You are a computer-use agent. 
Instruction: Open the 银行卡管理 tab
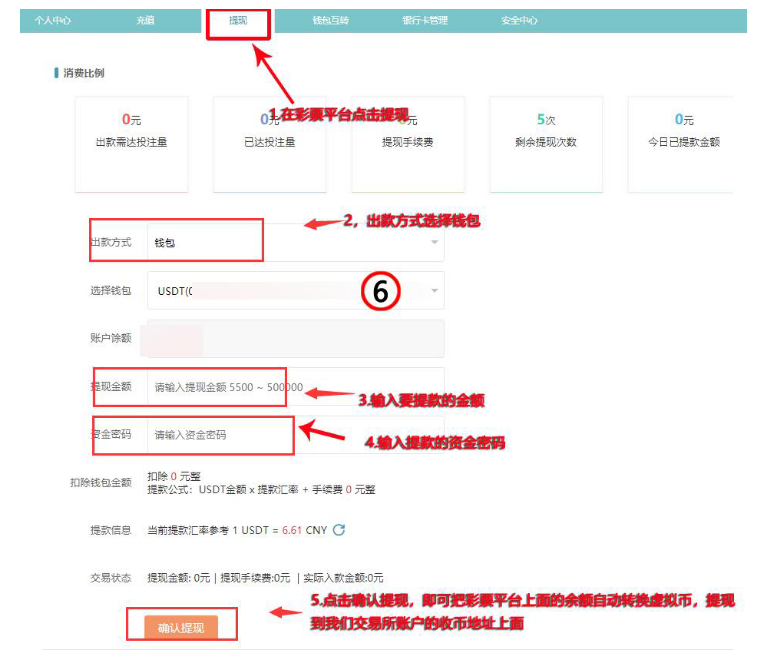point(424,20)
